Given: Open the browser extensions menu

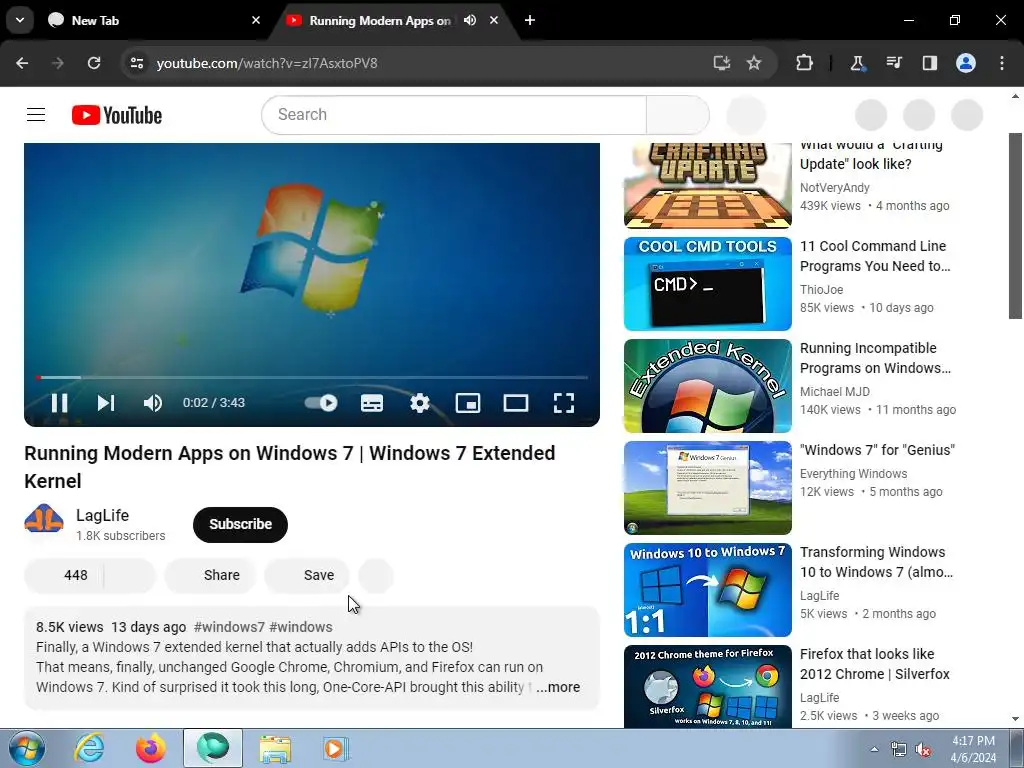Looking at the screenshot, I should (x=805, y=63).
